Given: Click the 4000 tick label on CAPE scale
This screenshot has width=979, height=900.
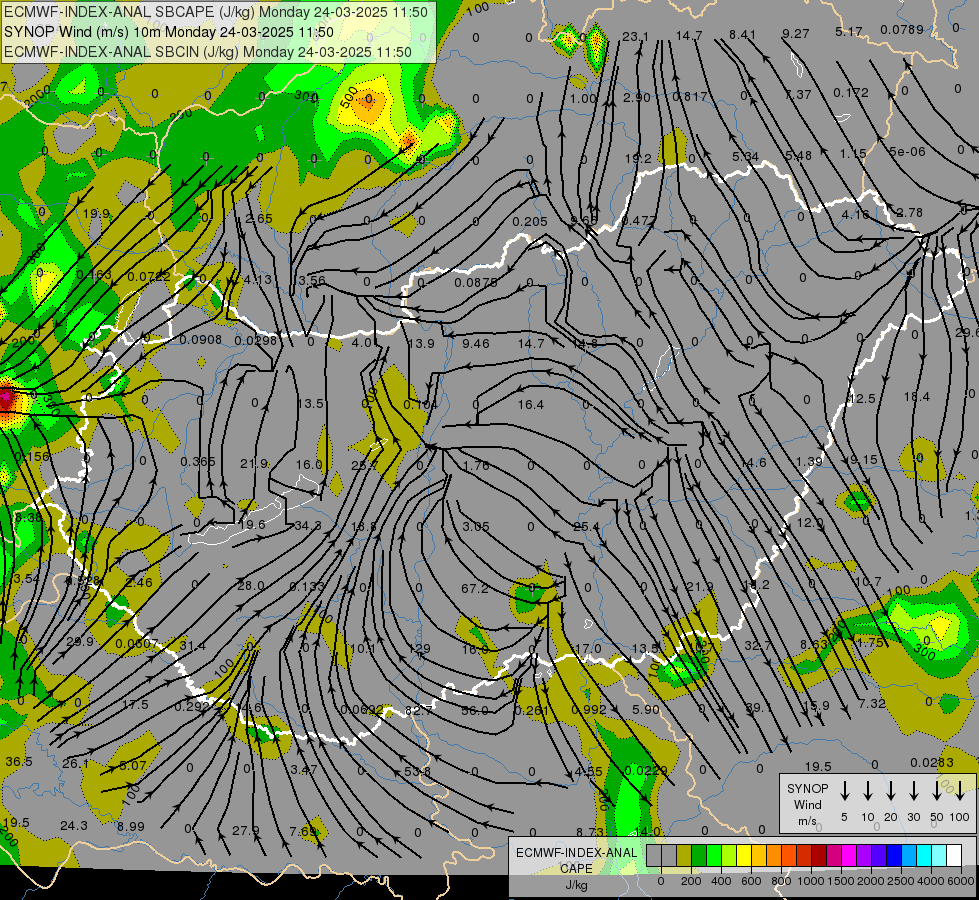Looking at the screenshot, I should coord(930,881).
